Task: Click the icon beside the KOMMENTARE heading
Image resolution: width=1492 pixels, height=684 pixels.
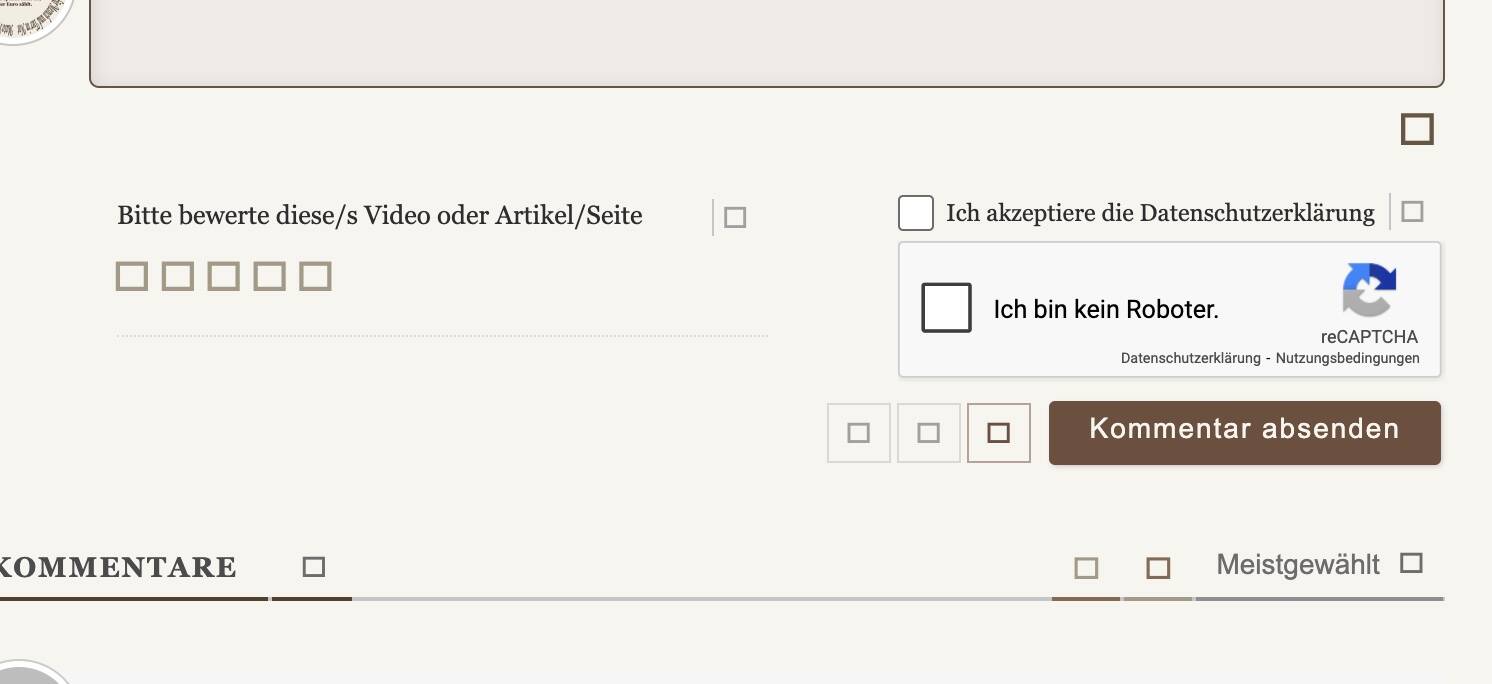Action: pyautogui.click(x=314, y=567)
